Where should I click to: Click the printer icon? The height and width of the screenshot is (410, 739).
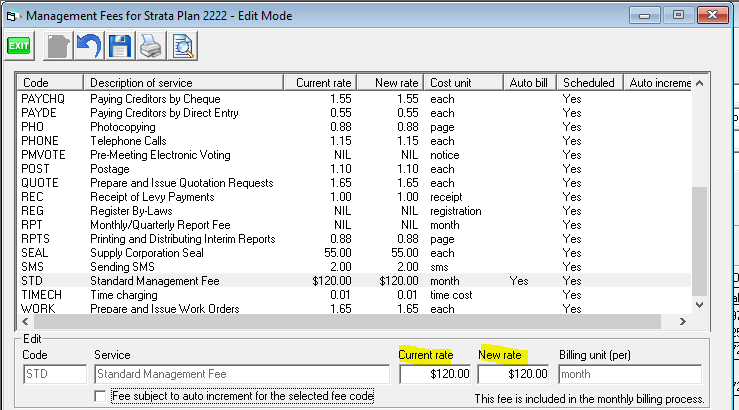click(151, 46)
